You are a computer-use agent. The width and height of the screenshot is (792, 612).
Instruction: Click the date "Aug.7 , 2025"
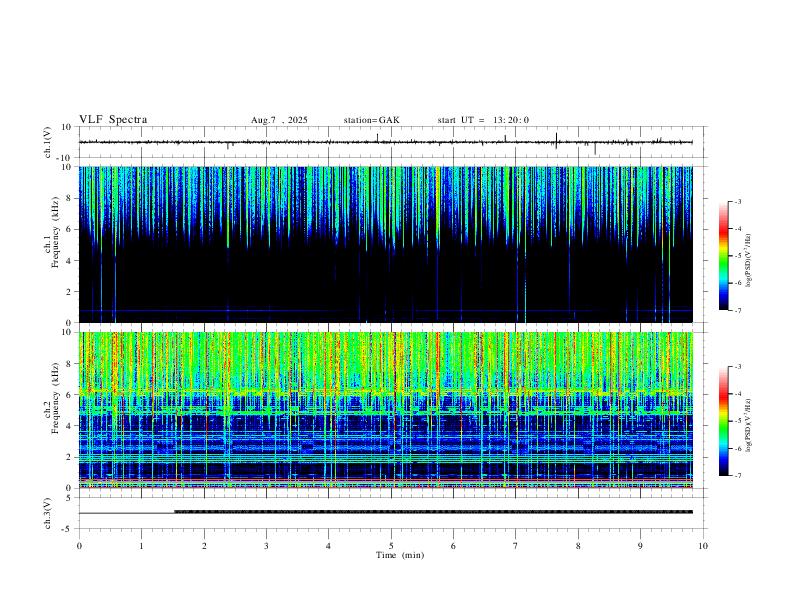point(279,120)
